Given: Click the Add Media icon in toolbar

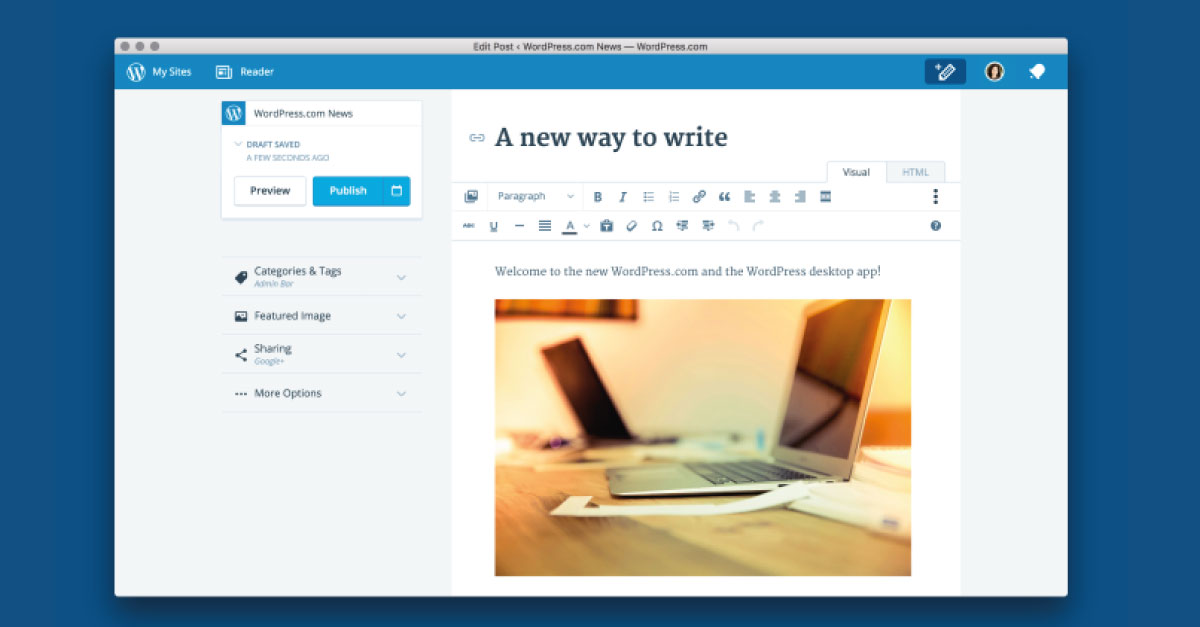Looking at the screenshot, I should pyautogui.click(x=471, y=197).
